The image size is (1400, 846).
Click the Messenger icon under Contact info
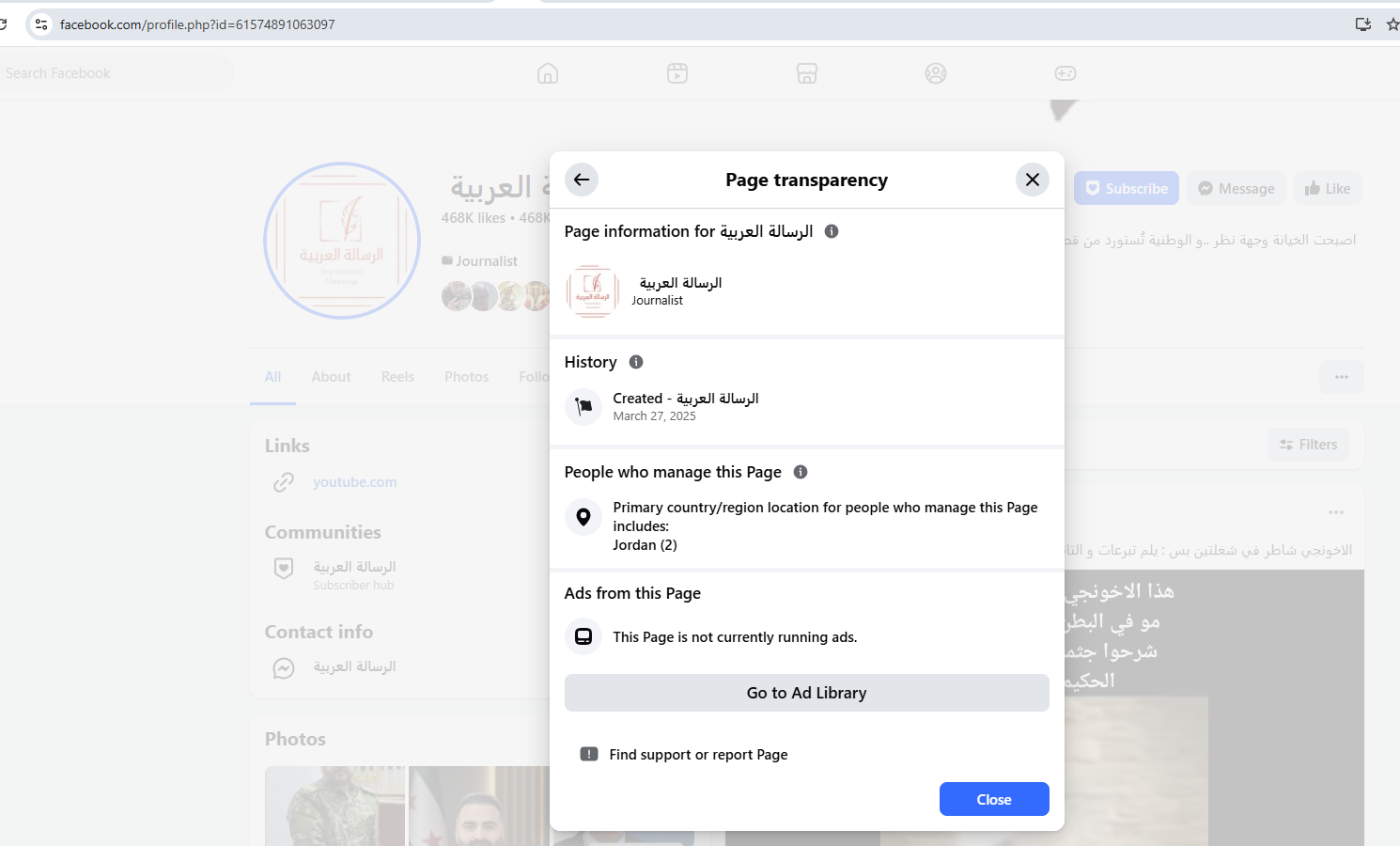pyautogui.click(x=284, y=667)
